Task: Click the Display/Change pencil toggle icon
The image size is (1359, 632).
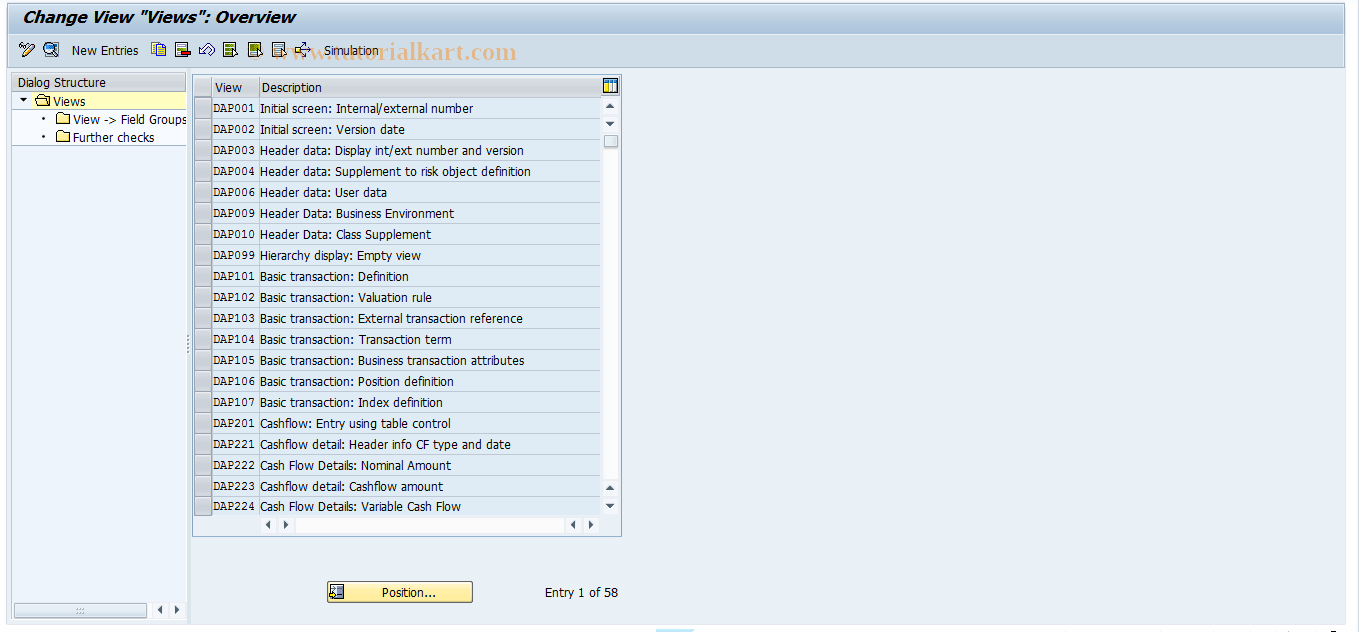Action: click(x=27, y=50)
